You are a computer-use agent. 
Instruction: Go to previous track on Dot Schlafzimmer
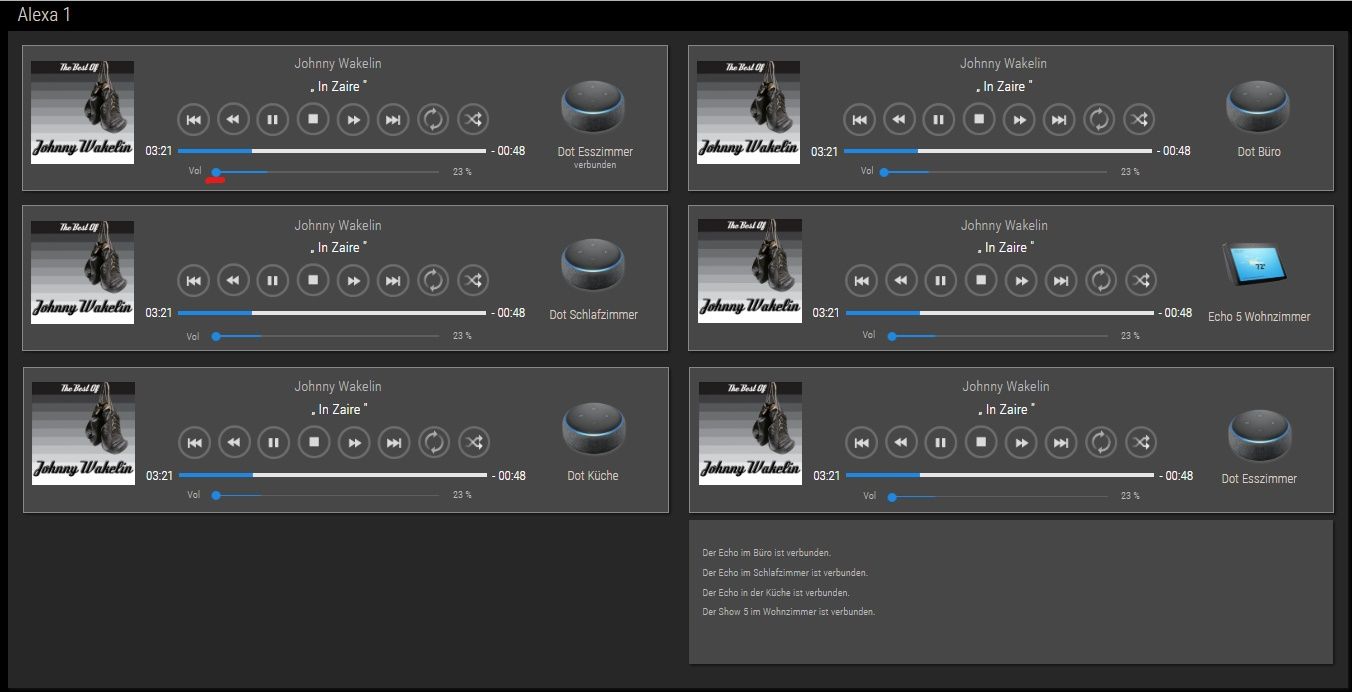(193, 281)
